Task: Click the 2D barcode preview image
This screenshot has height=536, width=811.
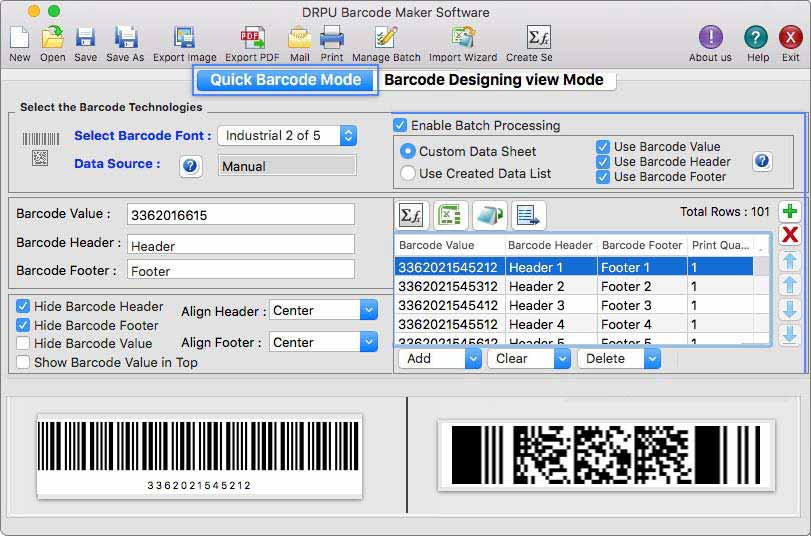Action: pos(606,455)
